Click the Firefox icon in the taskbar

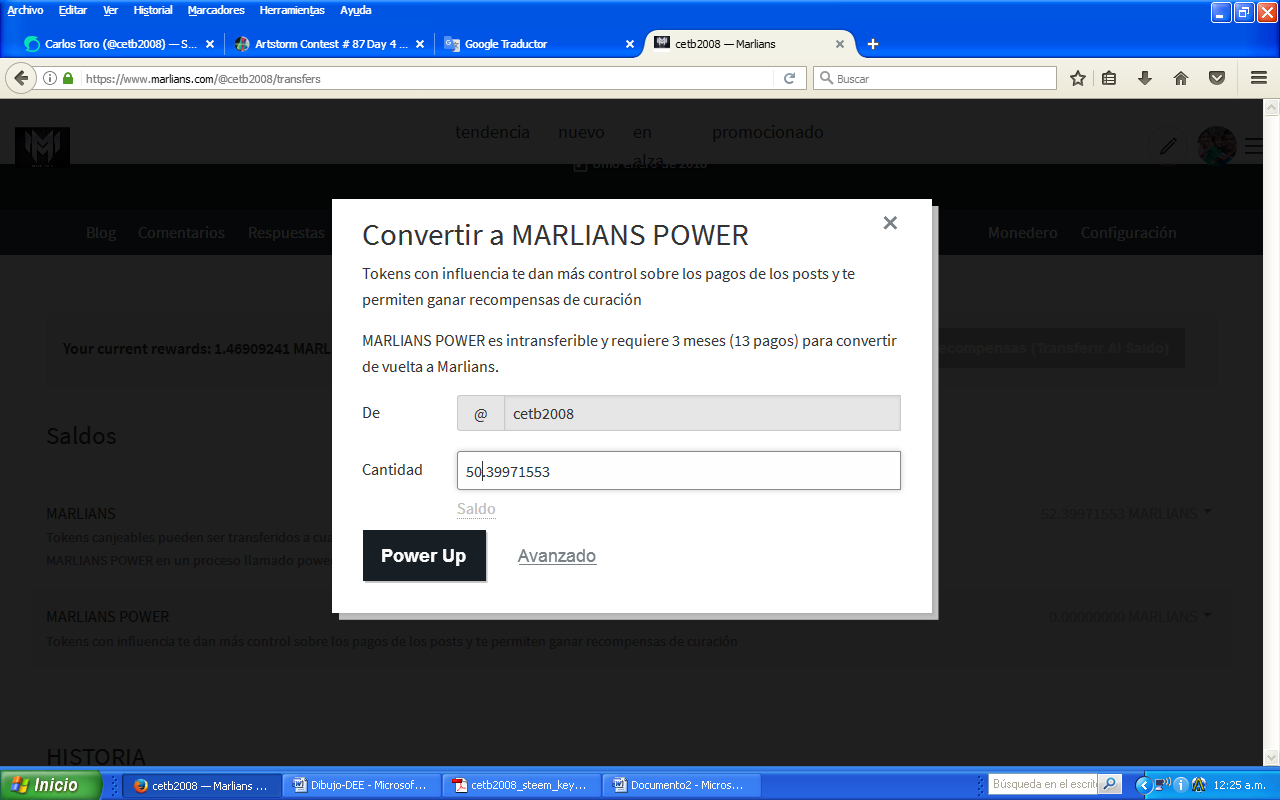tap(140, 786)
